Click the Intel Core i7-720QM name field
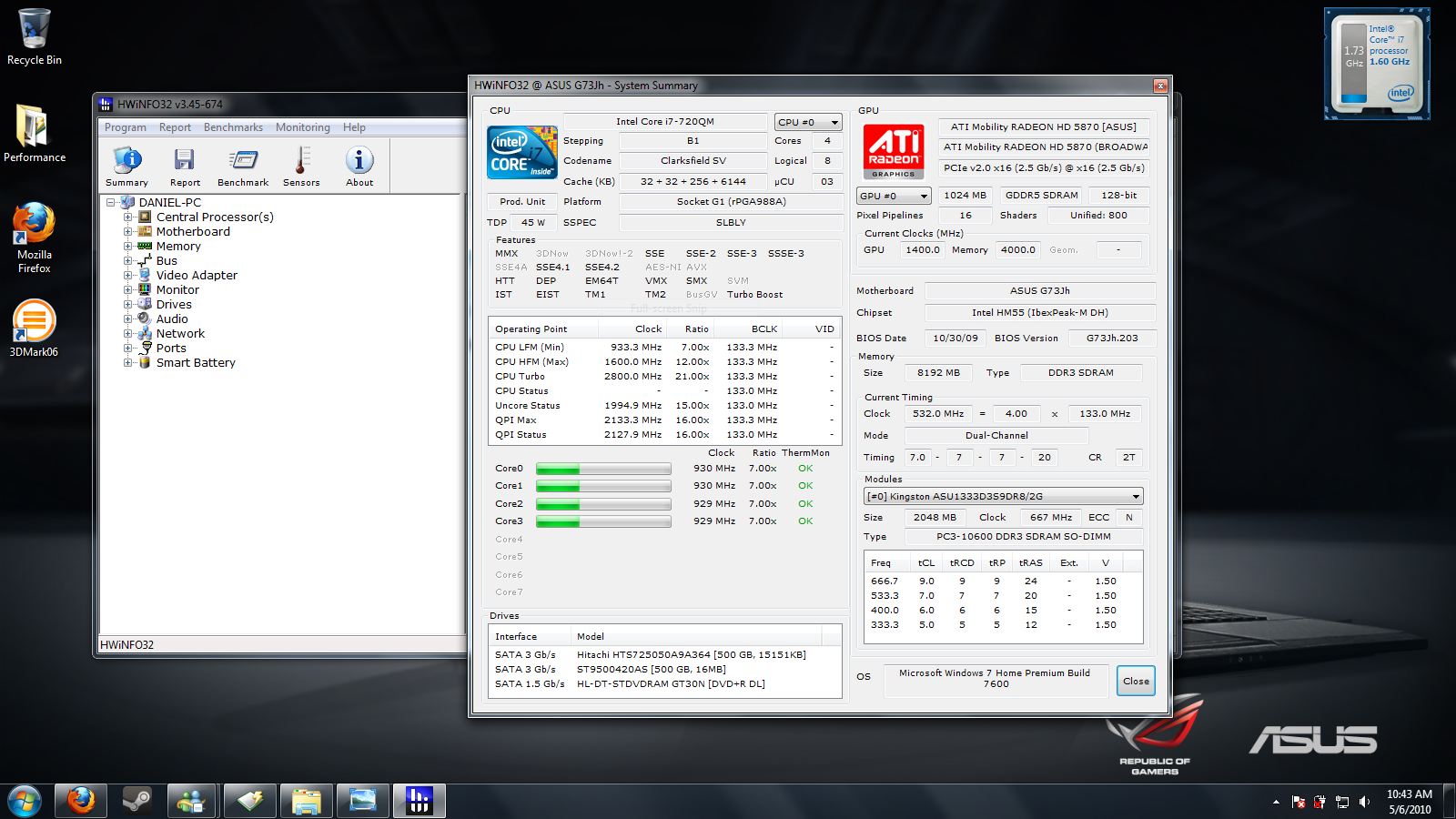The image size is (1456, 819). [665, 122]
